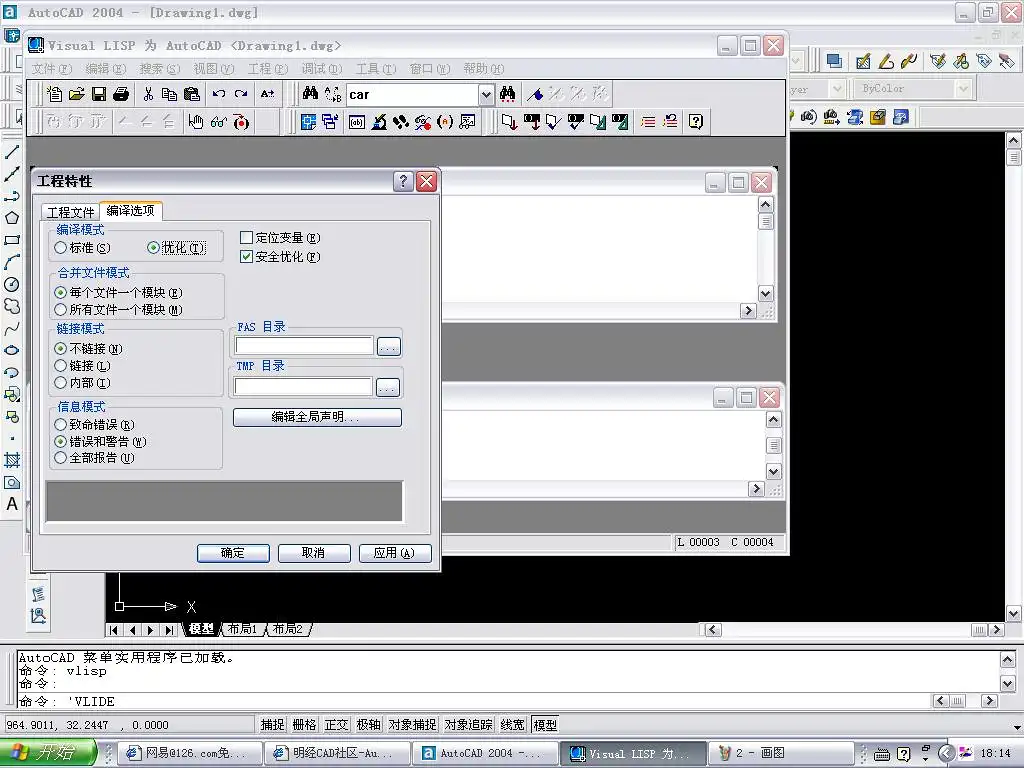Click the 编辑全局声明... button
Viewport: 1024px width, 768px height.
pyautogui.click(x=317, y=417)
